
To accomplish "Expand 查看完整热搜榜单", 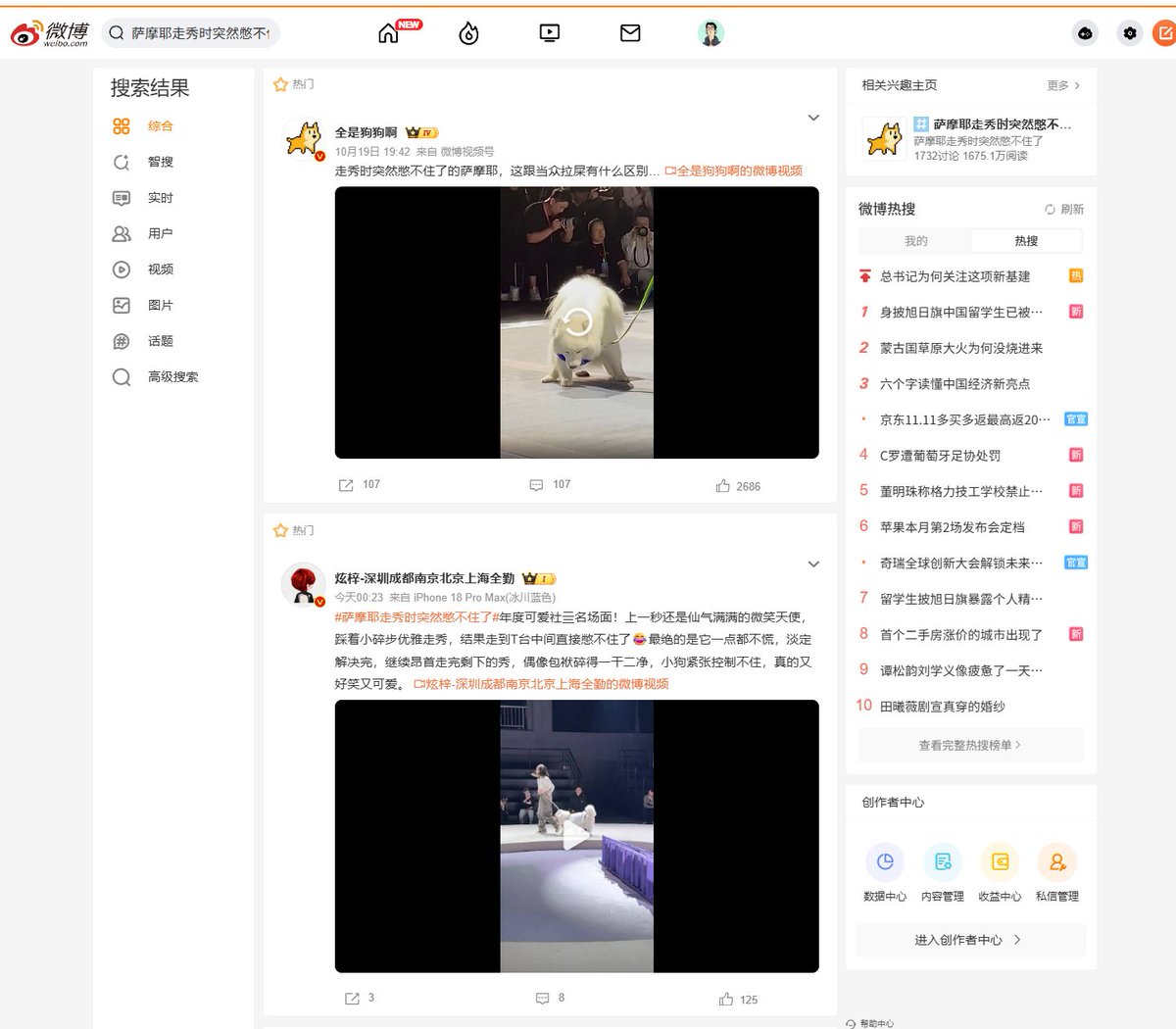I will click(x=970, y=745).
